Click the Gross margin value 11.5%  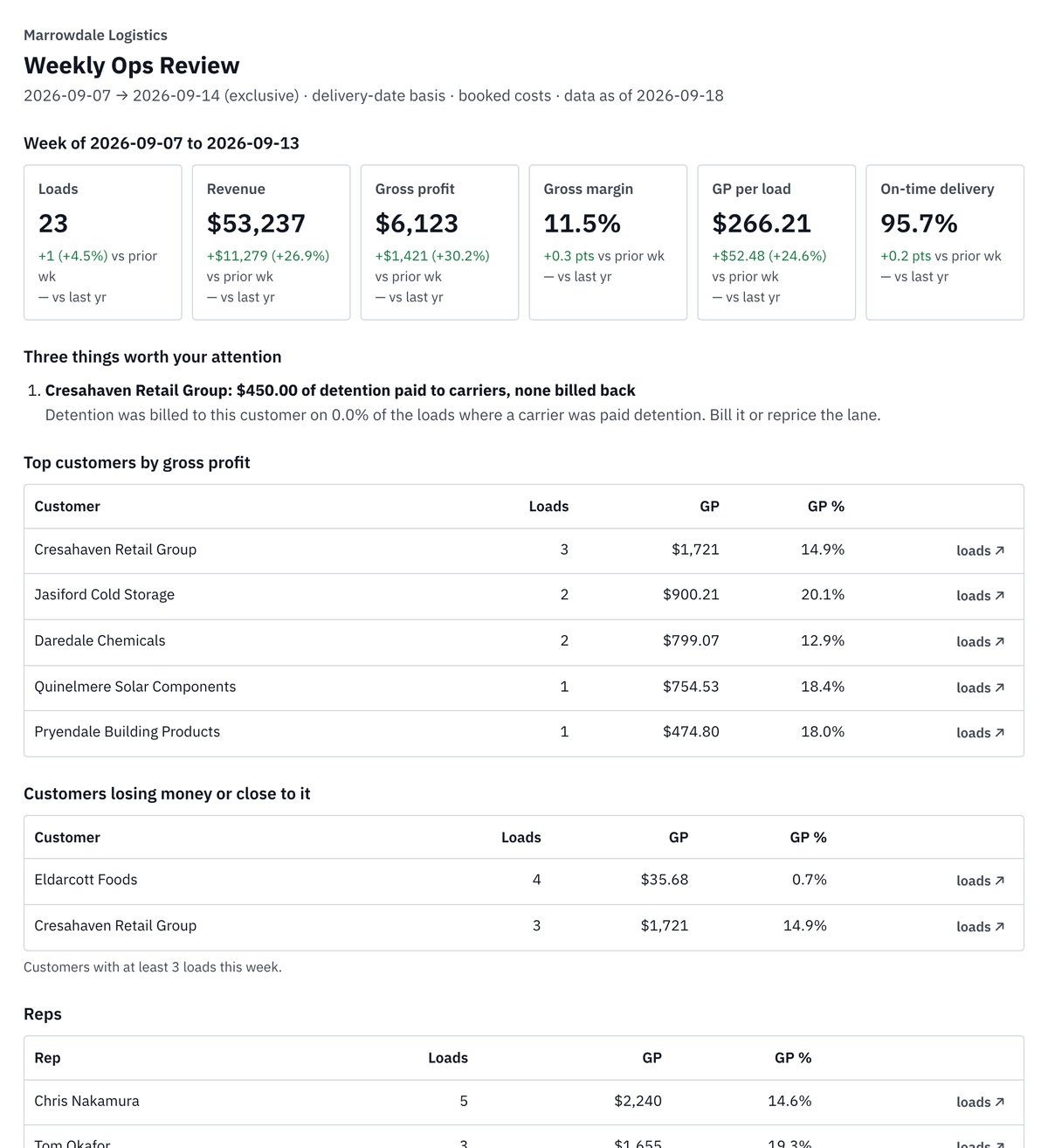point(582,224)
